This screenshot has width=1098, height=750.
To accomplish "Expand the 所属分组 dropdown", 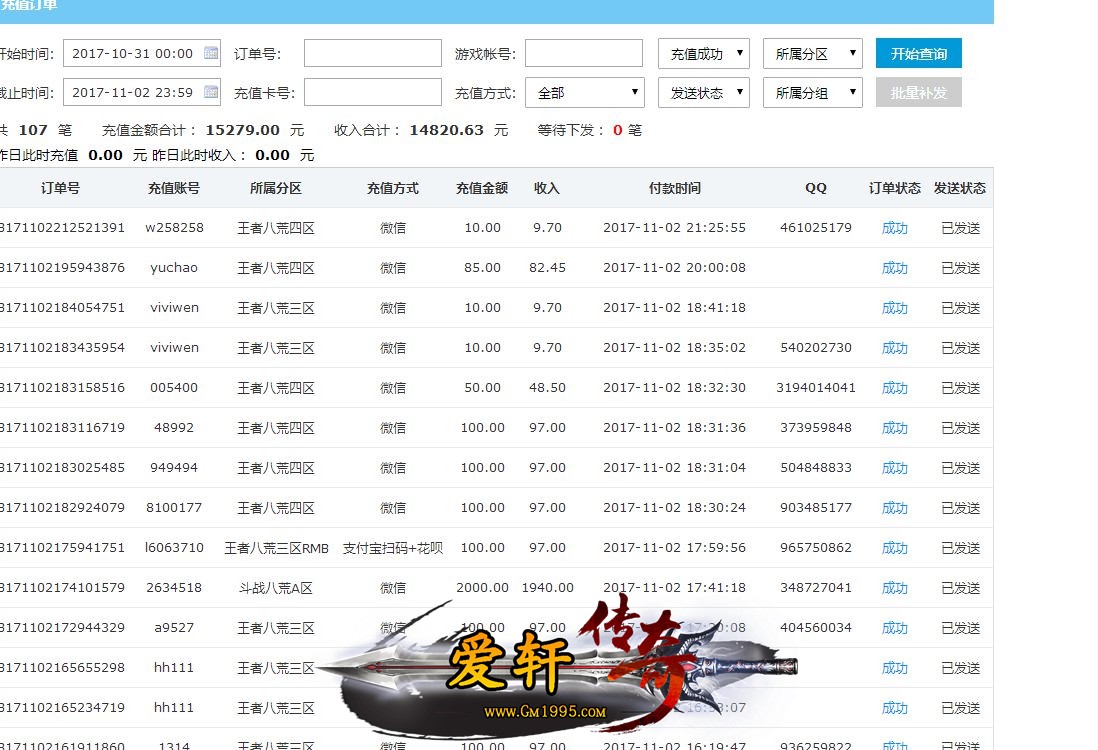I will 812,93.
